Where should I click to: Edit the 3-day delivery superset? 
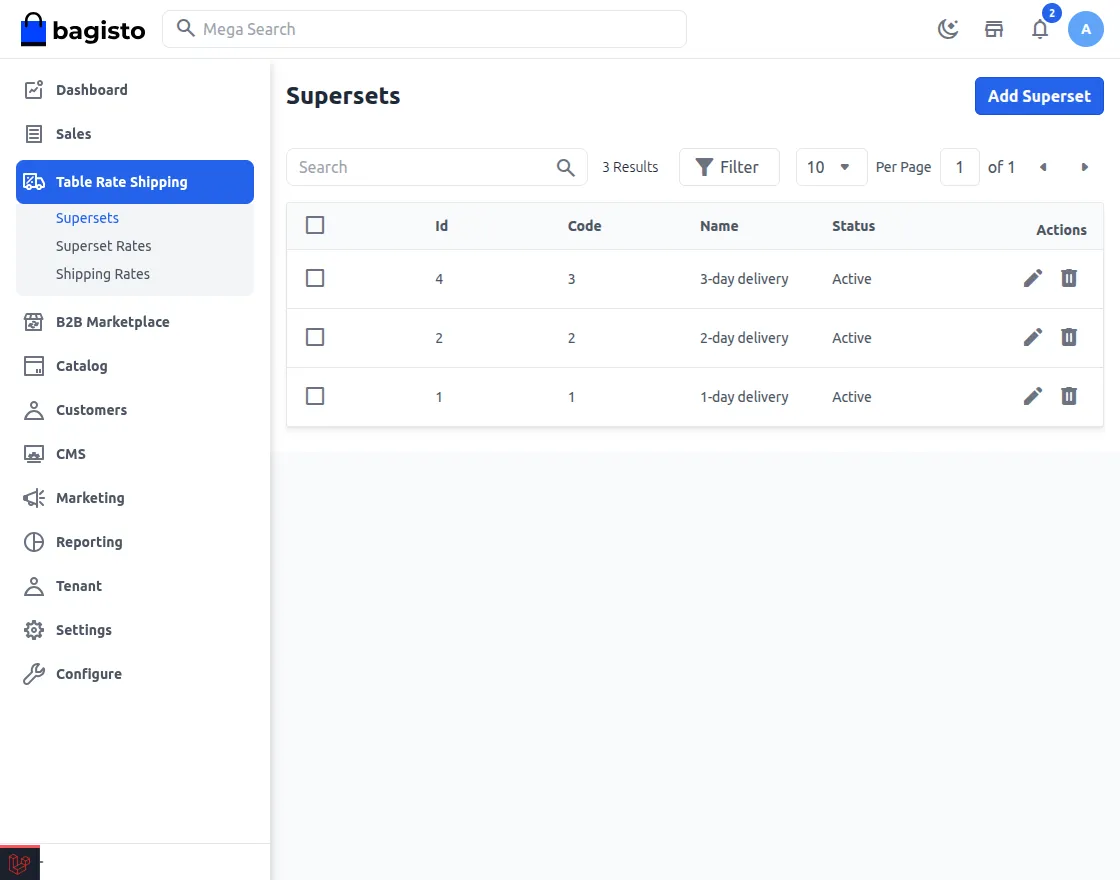1033,278
